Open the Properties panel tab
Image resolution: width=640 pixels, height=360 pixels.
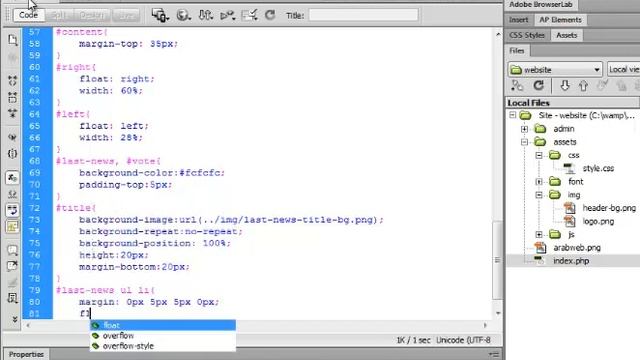point(26,354)
